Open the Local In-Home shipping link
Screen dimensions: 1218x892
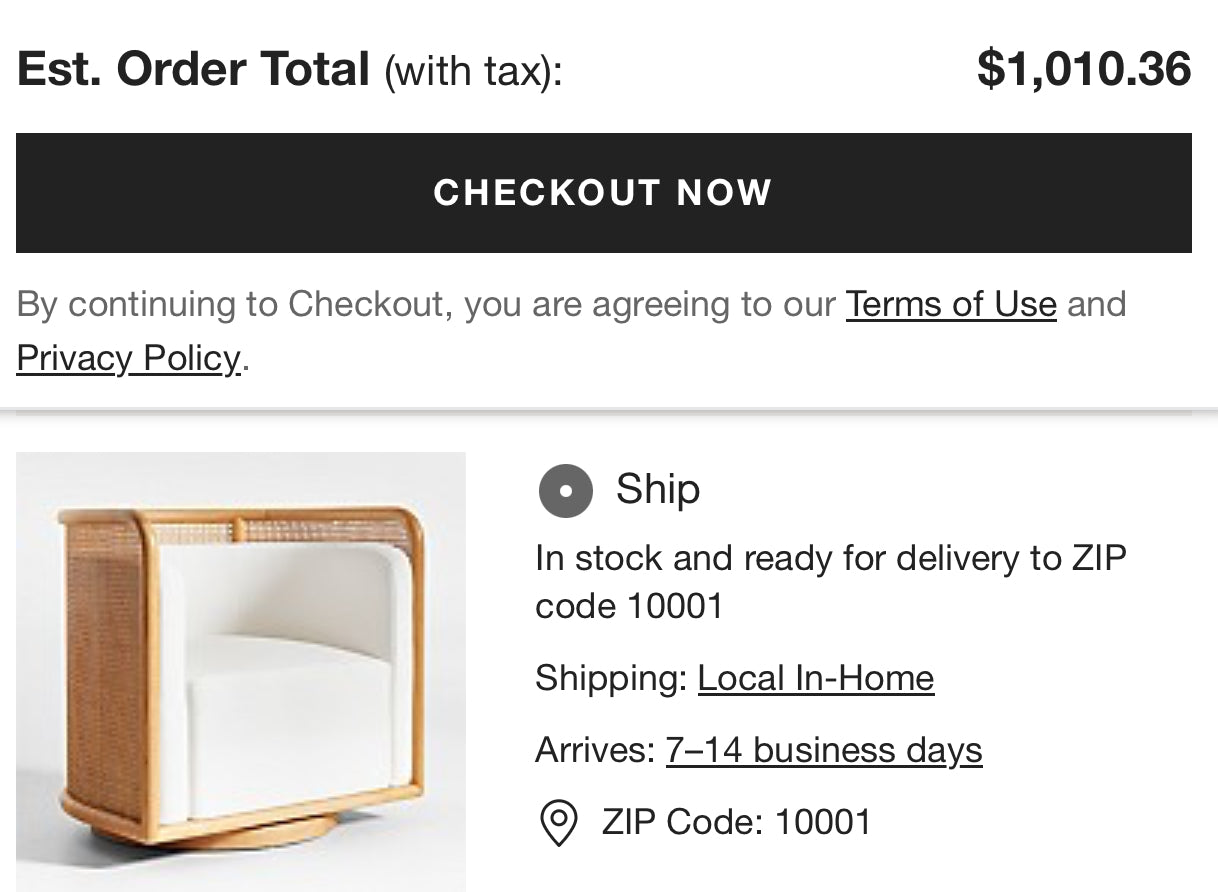click(815, 678)
